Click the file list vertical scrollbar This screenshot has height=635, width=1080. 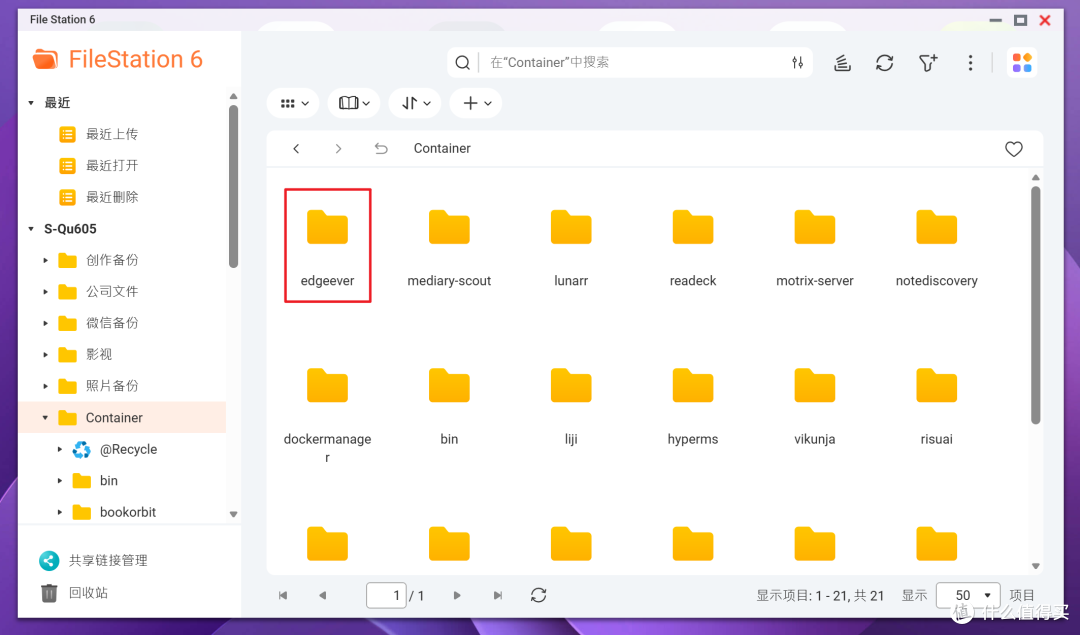pos(1035,306)
